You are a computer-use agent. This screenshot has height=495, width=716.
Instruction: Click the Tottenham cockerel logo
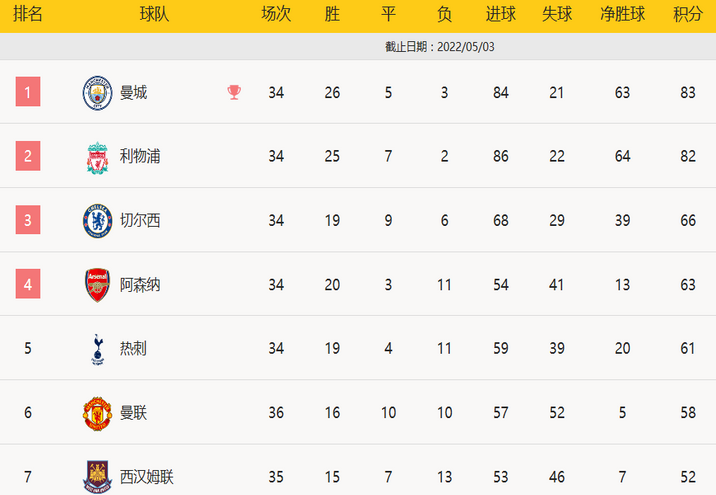tap(97, 349)
